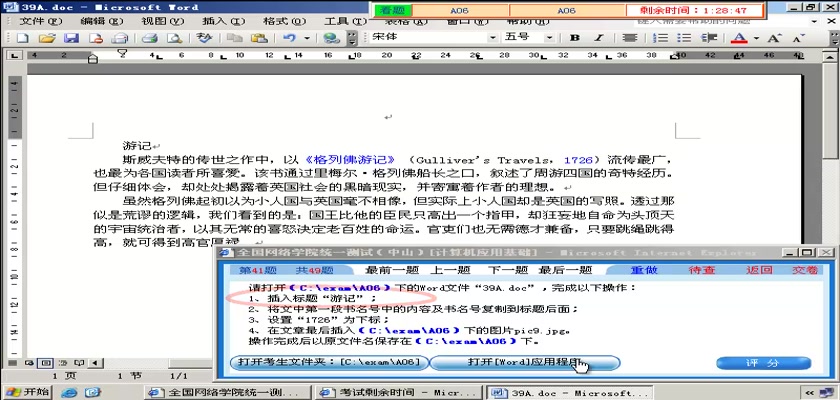Decrease the paragraph indent
The image size is (840, 400).
pos(709,38)
